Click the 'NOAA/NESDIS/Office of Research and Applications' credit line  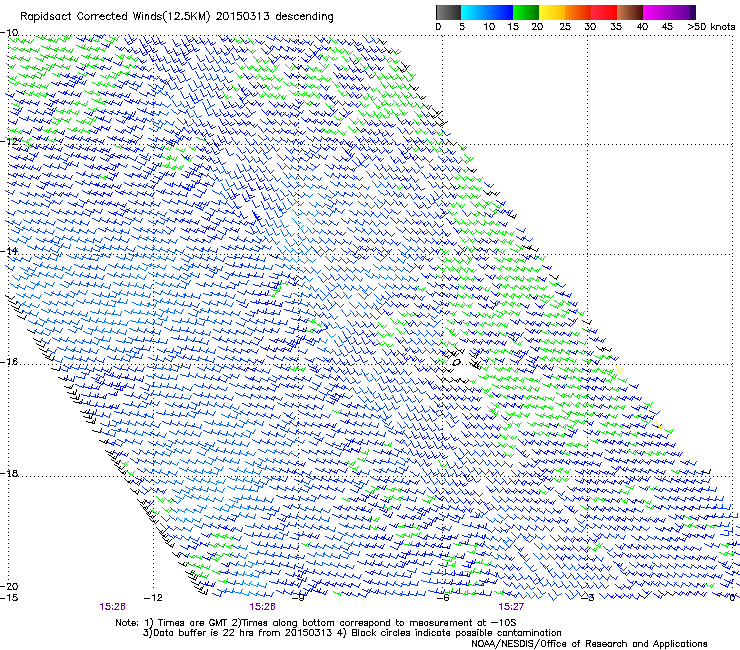(x=589, y=644)
